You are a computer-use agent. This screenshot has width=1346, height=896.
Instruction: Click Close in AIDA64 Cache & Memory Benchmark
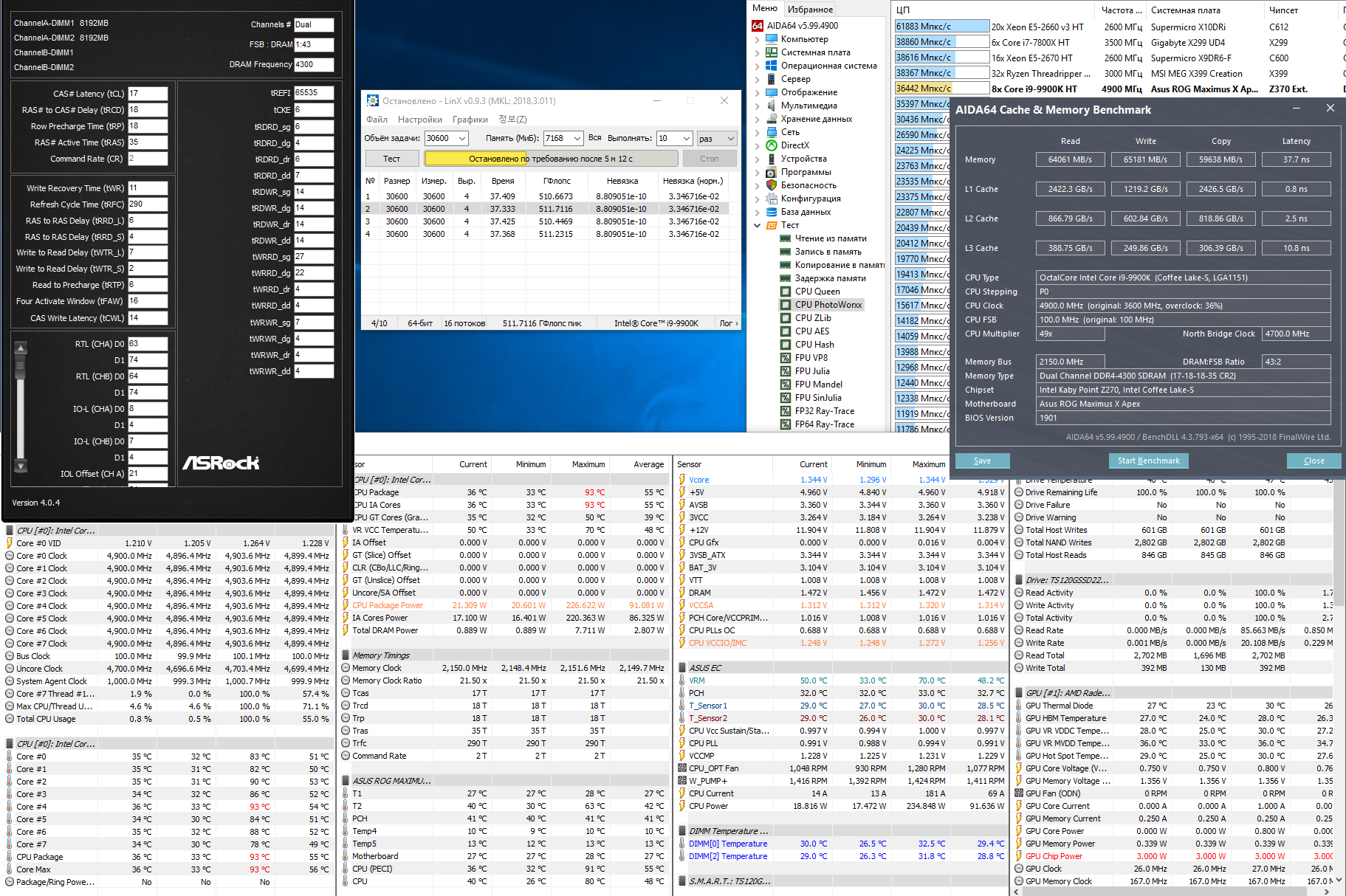[1314, 461]
